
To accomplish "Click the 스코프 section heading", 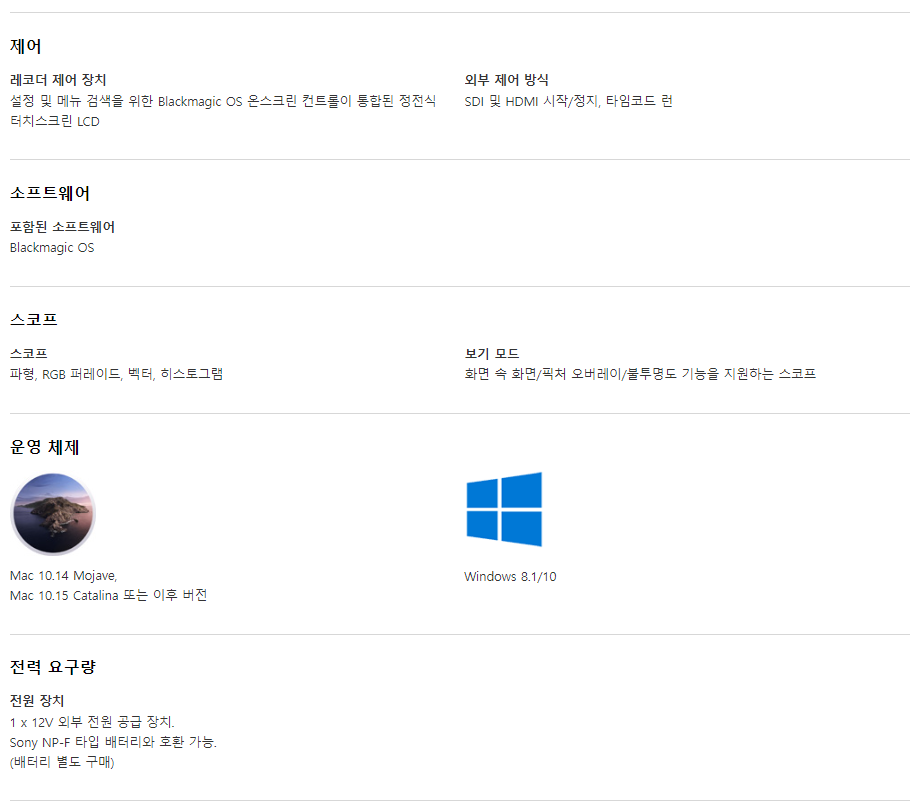I will 33,319.
